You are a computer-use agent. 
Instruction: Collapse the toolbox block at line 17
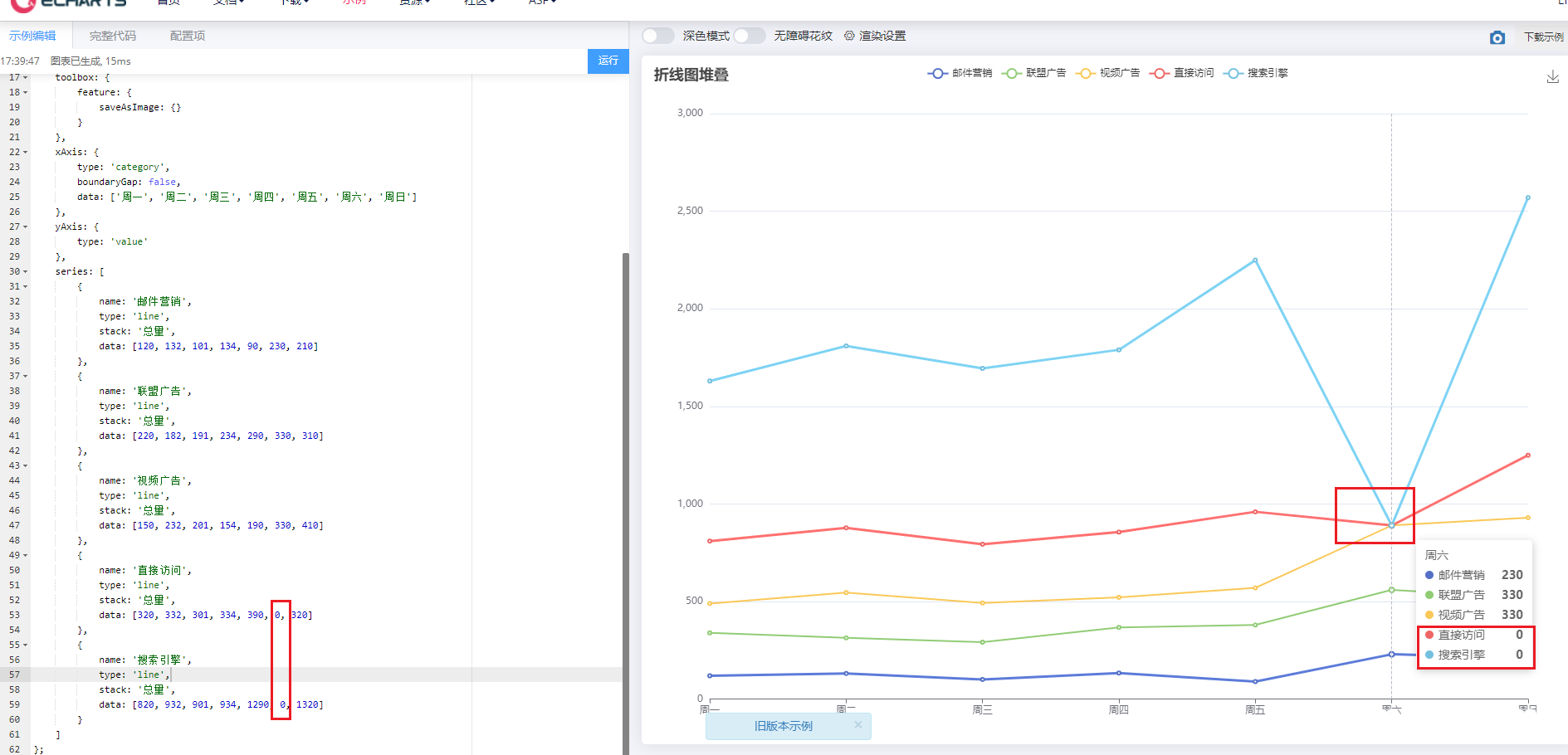(x=26, y=77)
